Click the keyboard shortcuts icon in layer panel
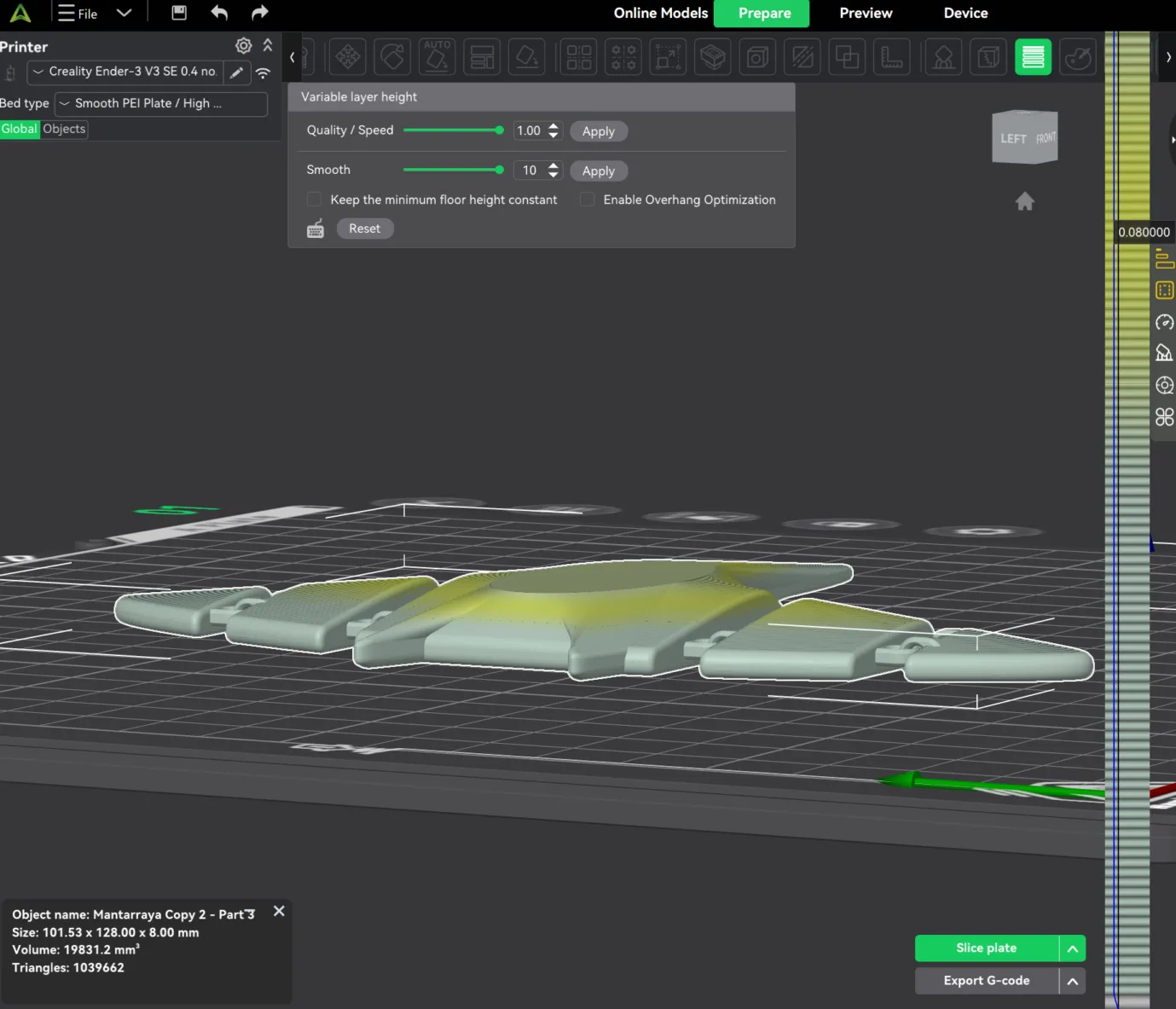This screenshot has width=1176, height=1009. coord(316,229)
